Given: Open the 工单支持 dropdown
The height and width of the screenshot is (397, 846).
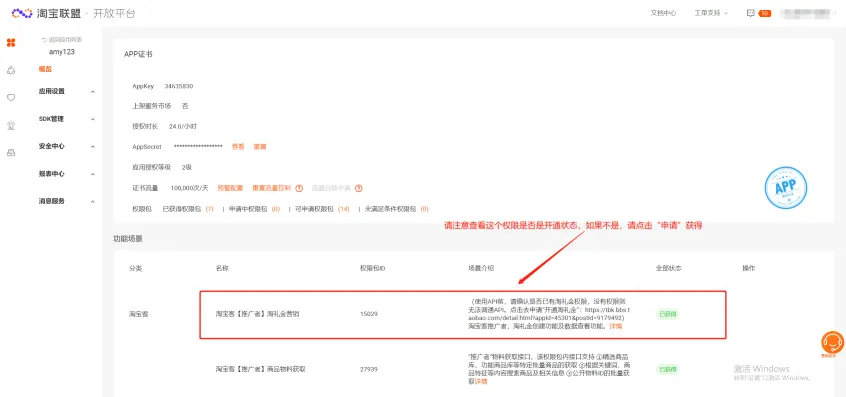Looking at the screenshot, I should click(711, 13).
